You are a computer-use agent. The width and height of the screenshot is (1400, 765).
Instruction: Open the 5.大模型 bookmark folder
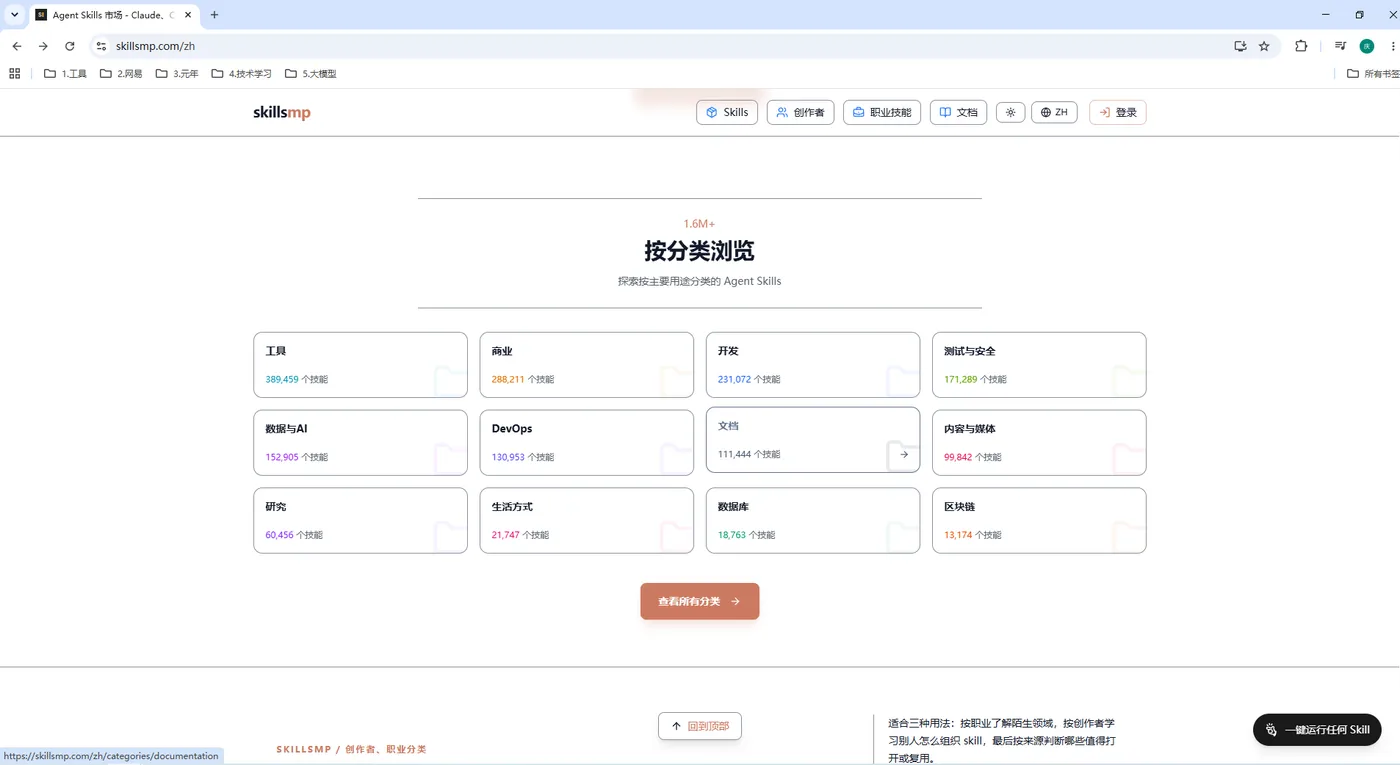[311, 73]
